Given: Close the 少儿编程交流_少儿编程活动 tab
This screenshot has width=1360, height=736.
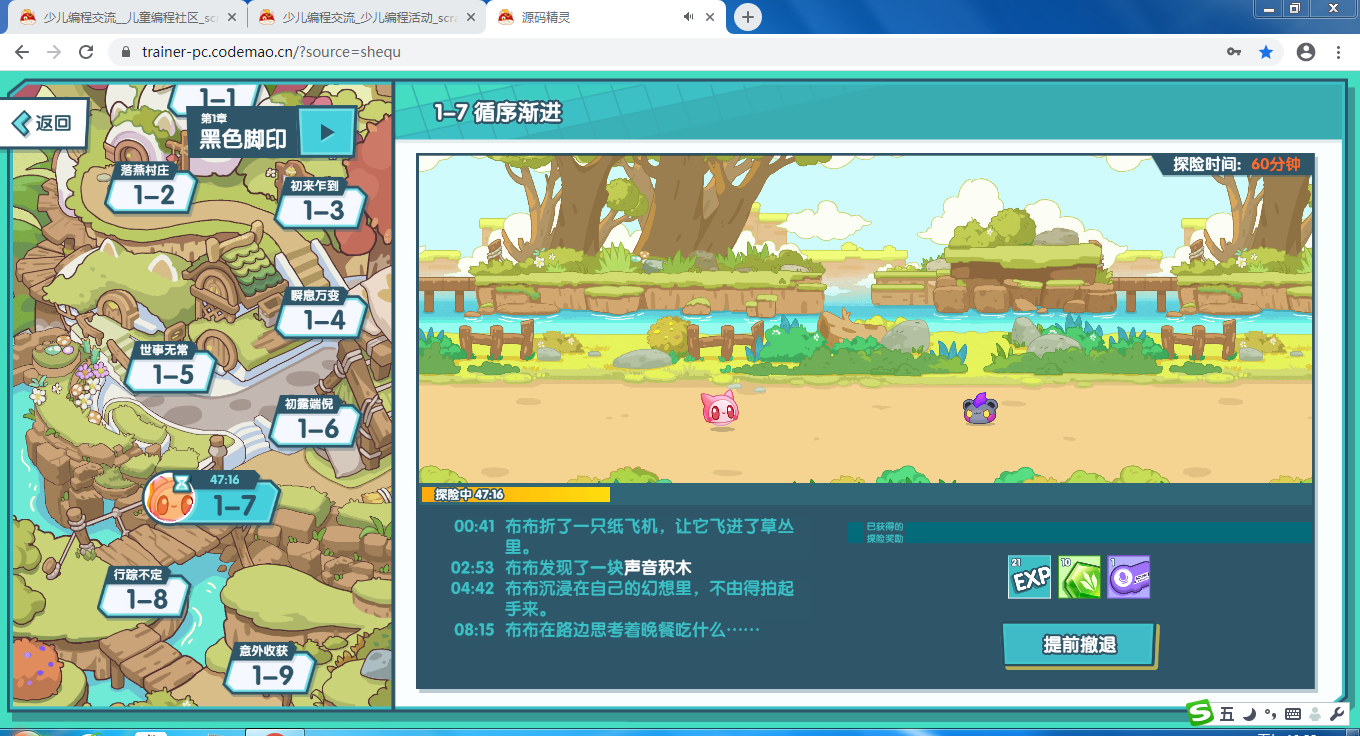Looking at the screenshot, I should tap(472, 17).
